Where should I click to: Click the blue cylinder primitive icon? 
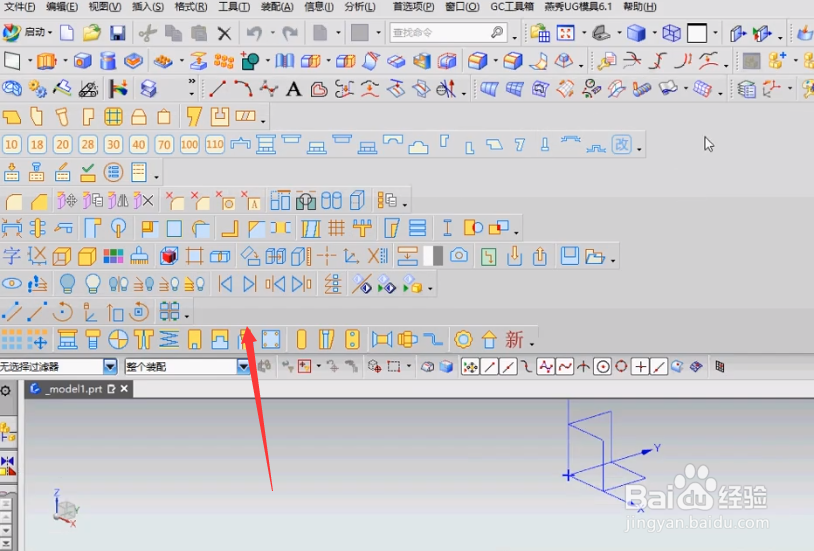pyautogui.click(x=108, y=61)
